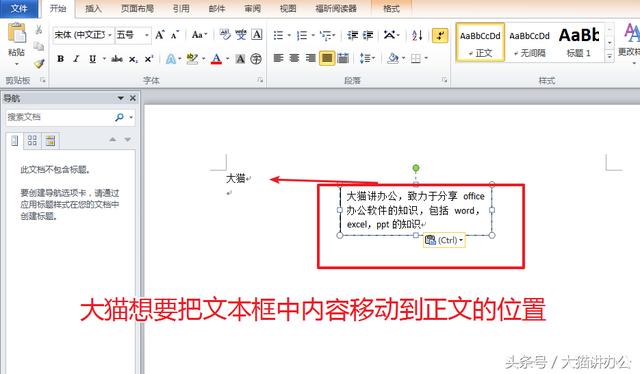Viewport: 640px width, 374px height.
Task: Click the Paste clipboard icon
Action: point(17,33)
